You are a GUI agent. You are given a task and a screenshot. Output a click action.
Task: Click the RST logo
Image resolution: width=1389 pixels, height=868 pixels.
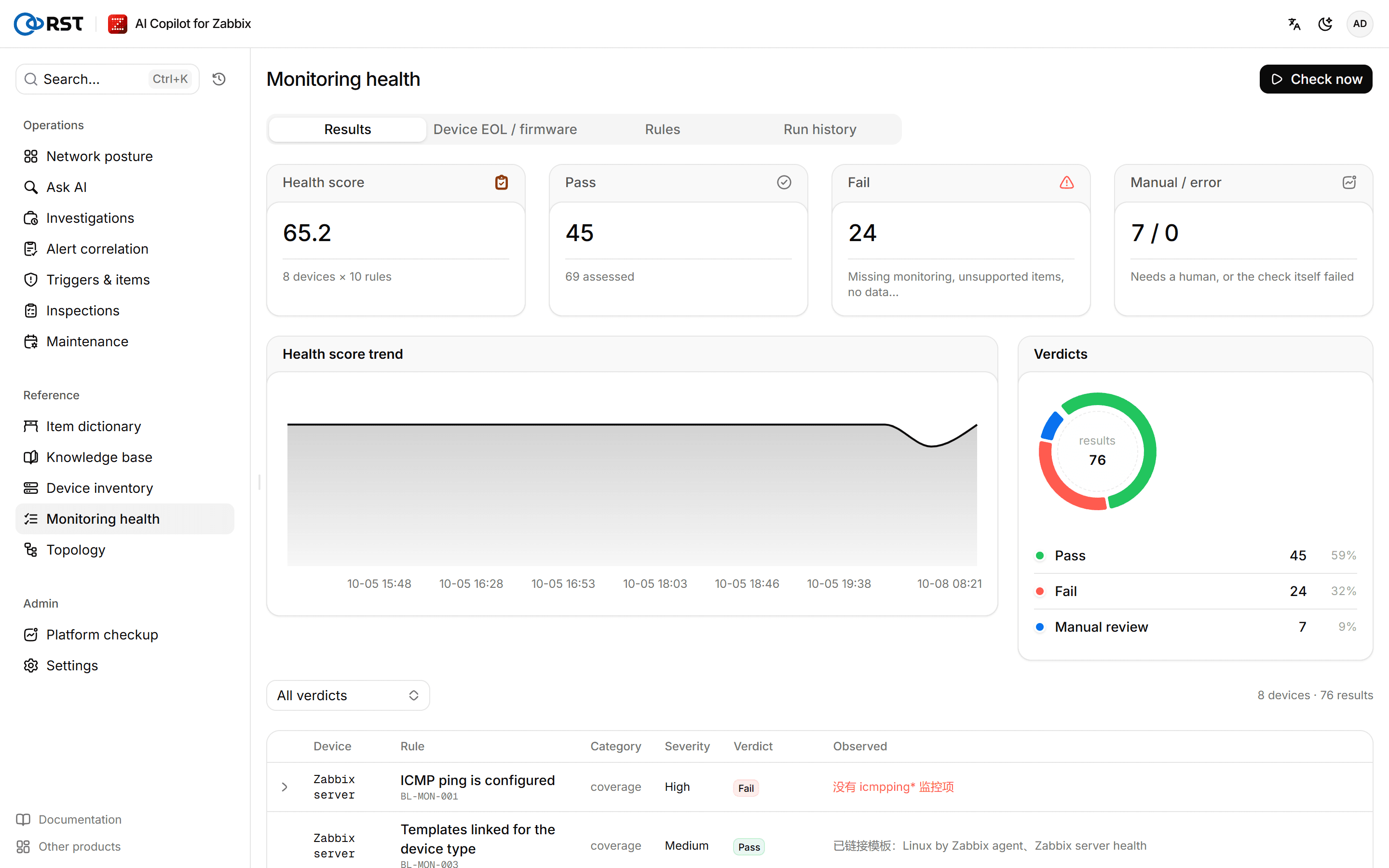click(x=49, y=24)
